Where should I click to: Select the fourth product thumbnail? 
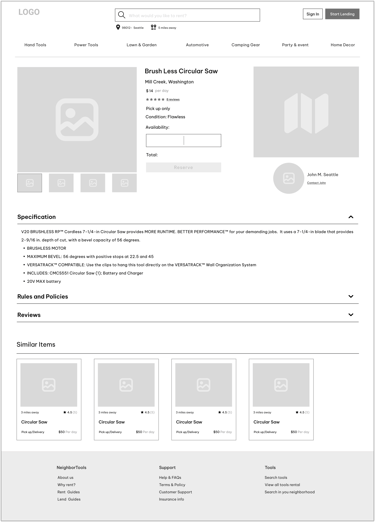[x=124, y=183]
